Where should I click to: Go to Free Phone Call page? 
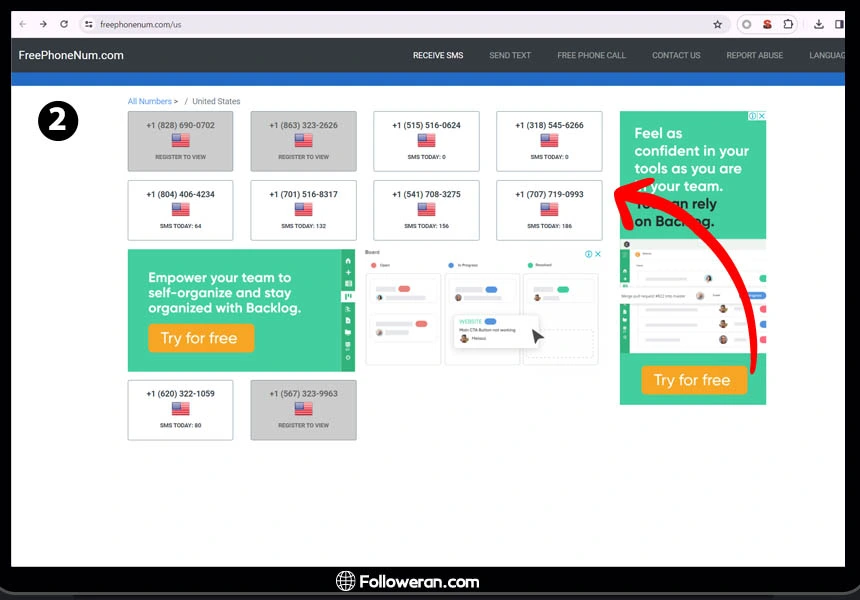pos(591,55)
